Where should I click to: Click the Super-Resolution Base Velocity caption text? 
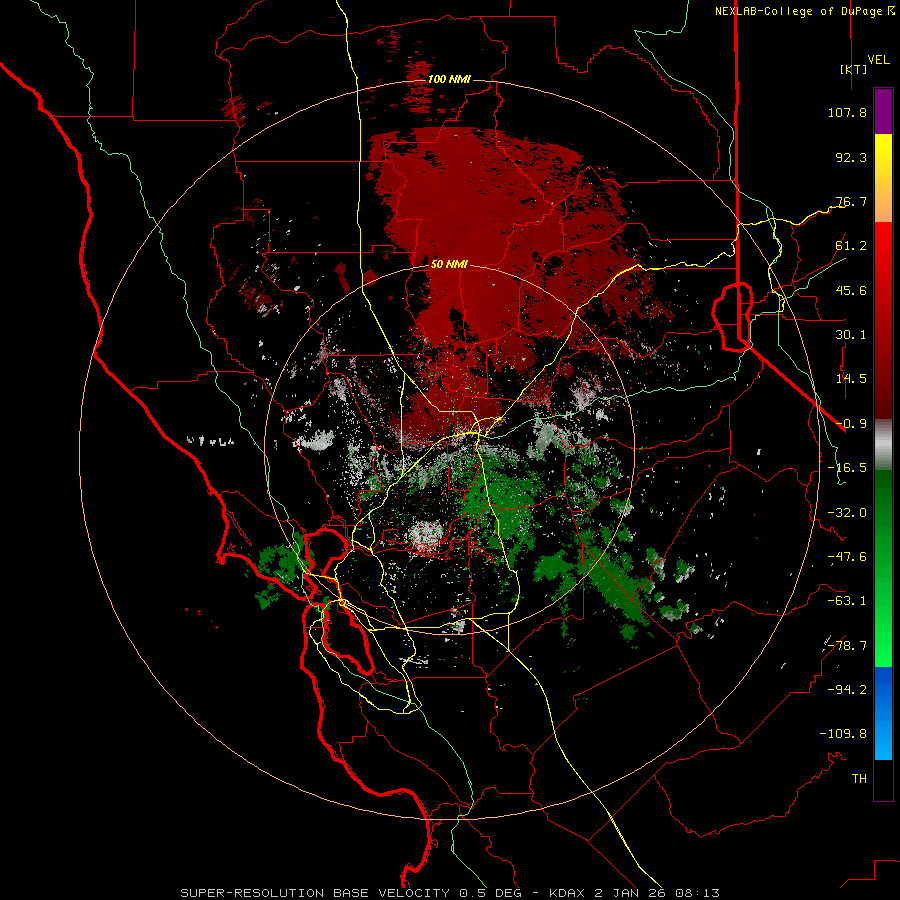click(449, 893)
